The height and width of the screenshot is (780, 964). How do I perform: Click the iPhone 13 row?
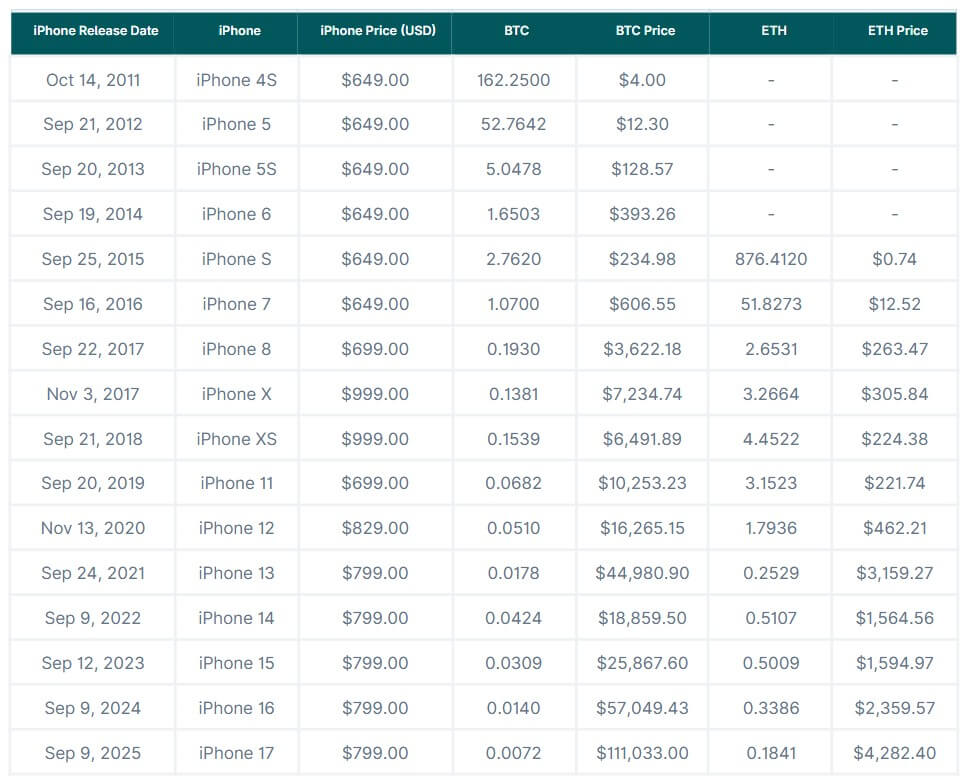pyautogui.click(x=236, y=573)
